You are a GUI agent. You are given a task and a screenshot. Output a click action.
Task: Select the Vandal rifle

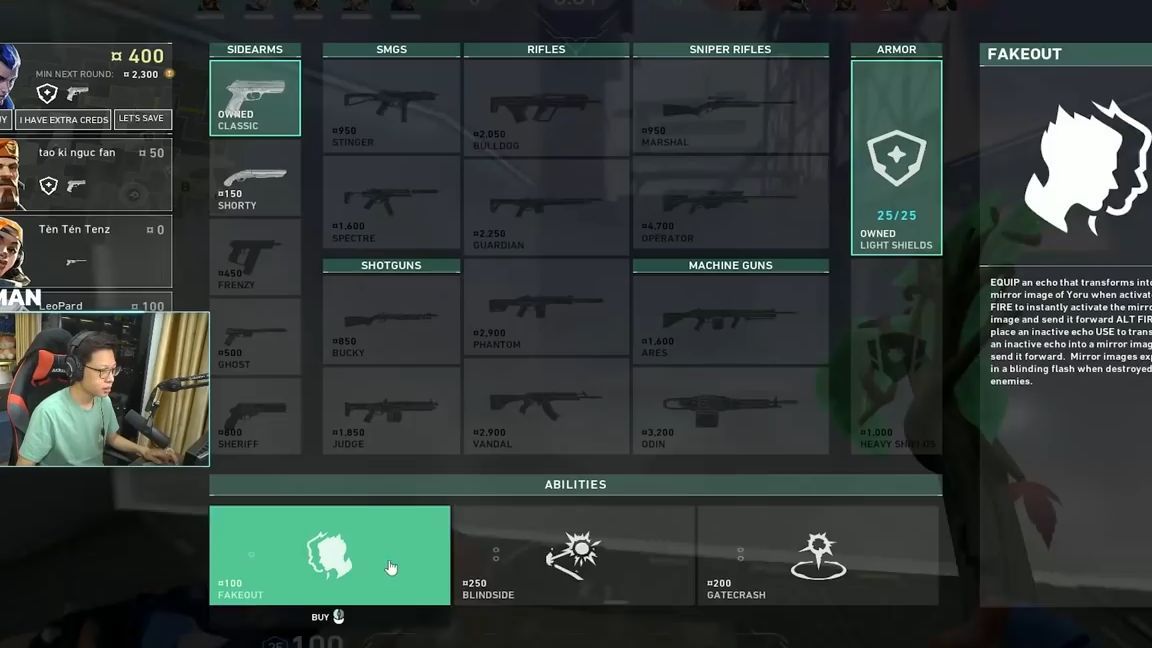click(x=546, y=407)
